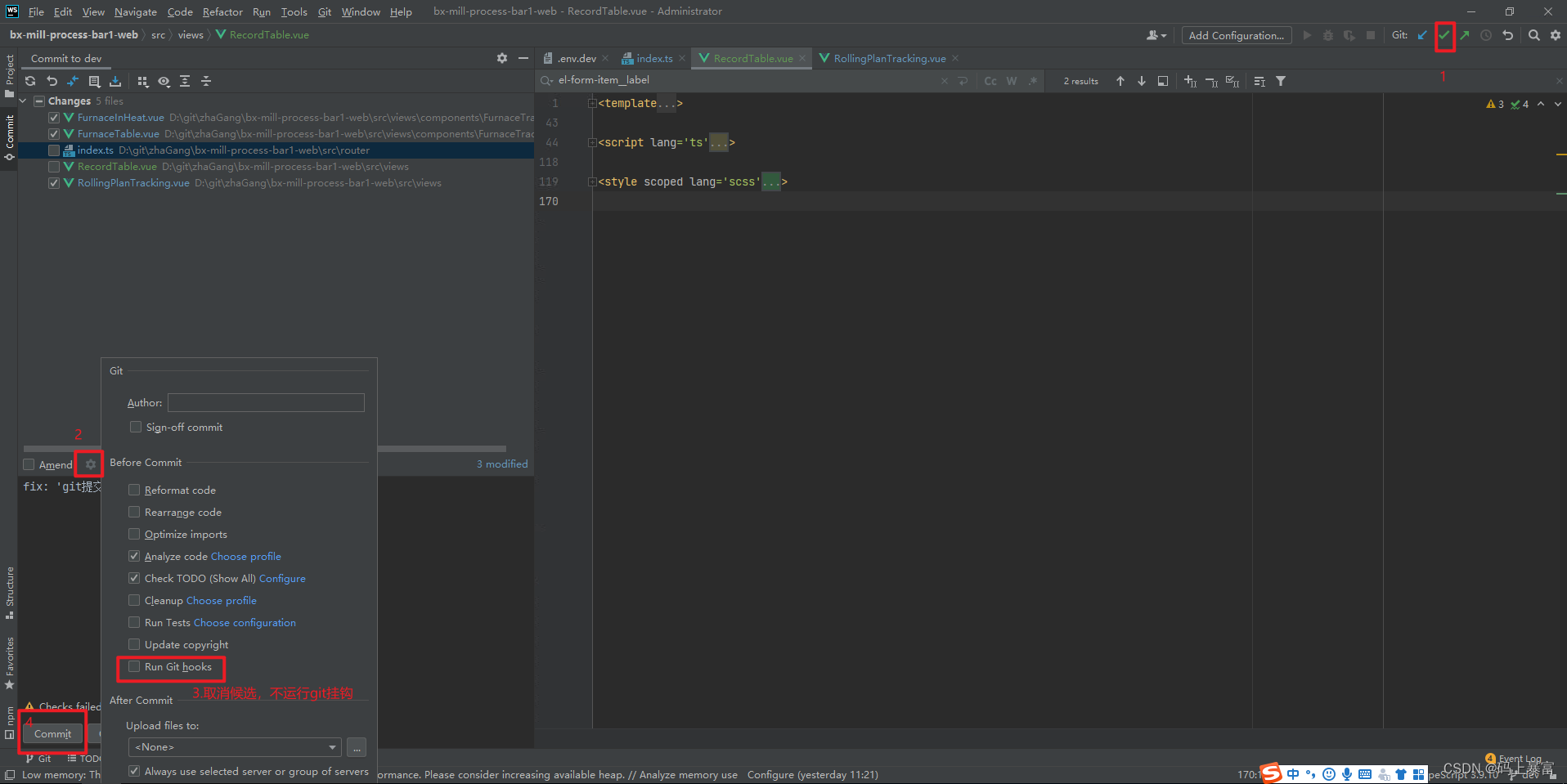
Task: Expand the folded template block
Action: 592,103
